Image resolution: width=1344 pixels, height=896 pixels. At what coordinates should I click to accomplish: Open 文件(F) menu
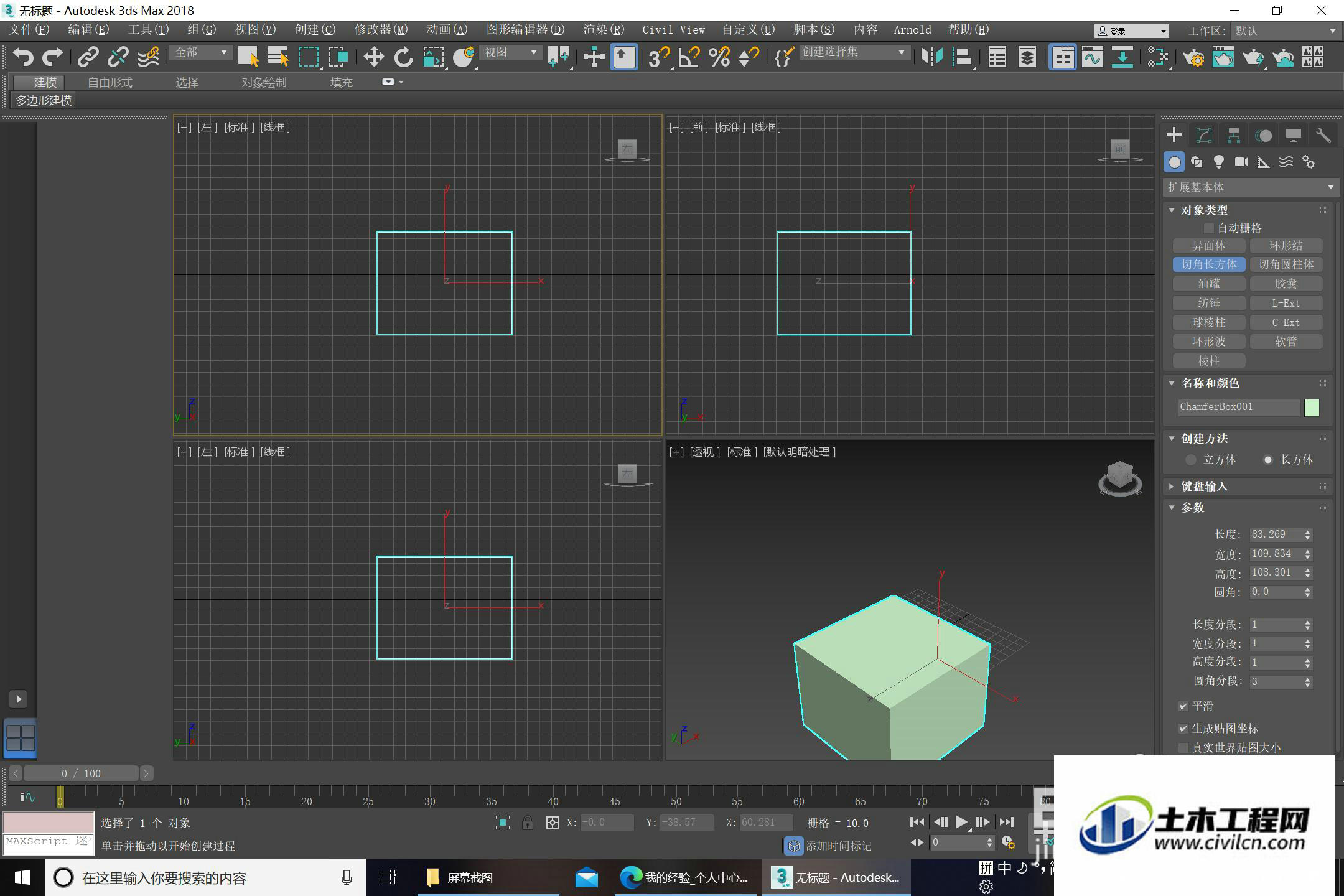(29, 29)
